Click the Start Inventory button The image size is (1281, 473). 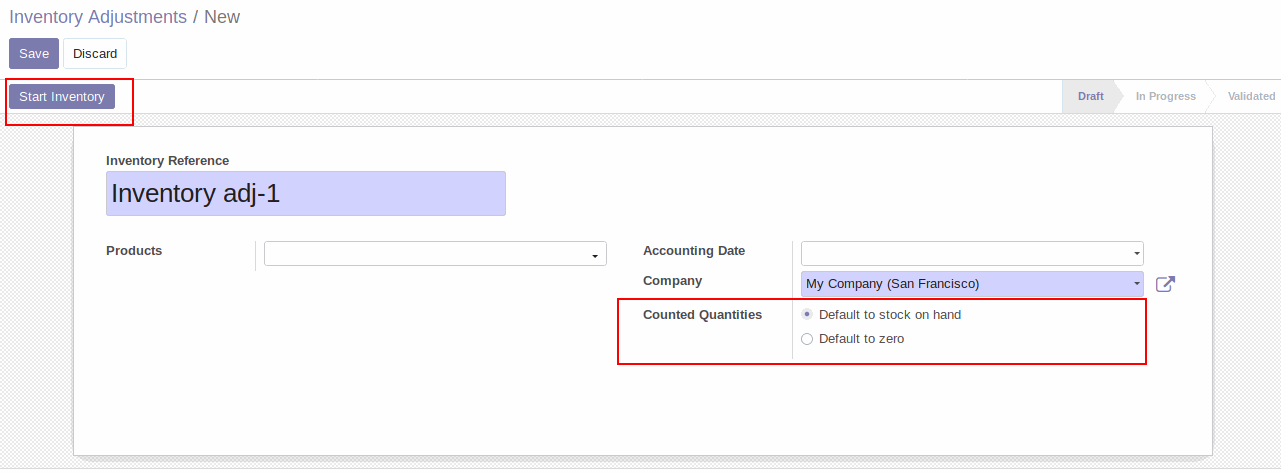(62, 96)
